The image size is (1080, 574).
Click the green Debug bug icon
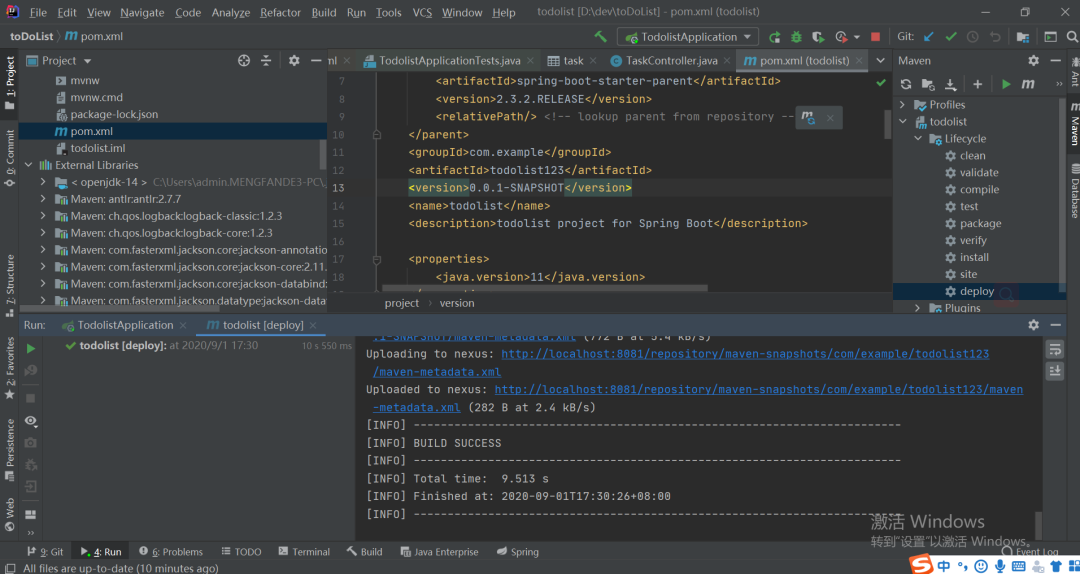[796, 37]
